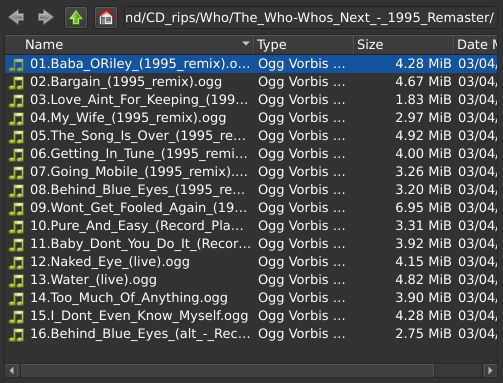
Task: Select 06.Getting_In_Tune file name
Action: [139, 154]
